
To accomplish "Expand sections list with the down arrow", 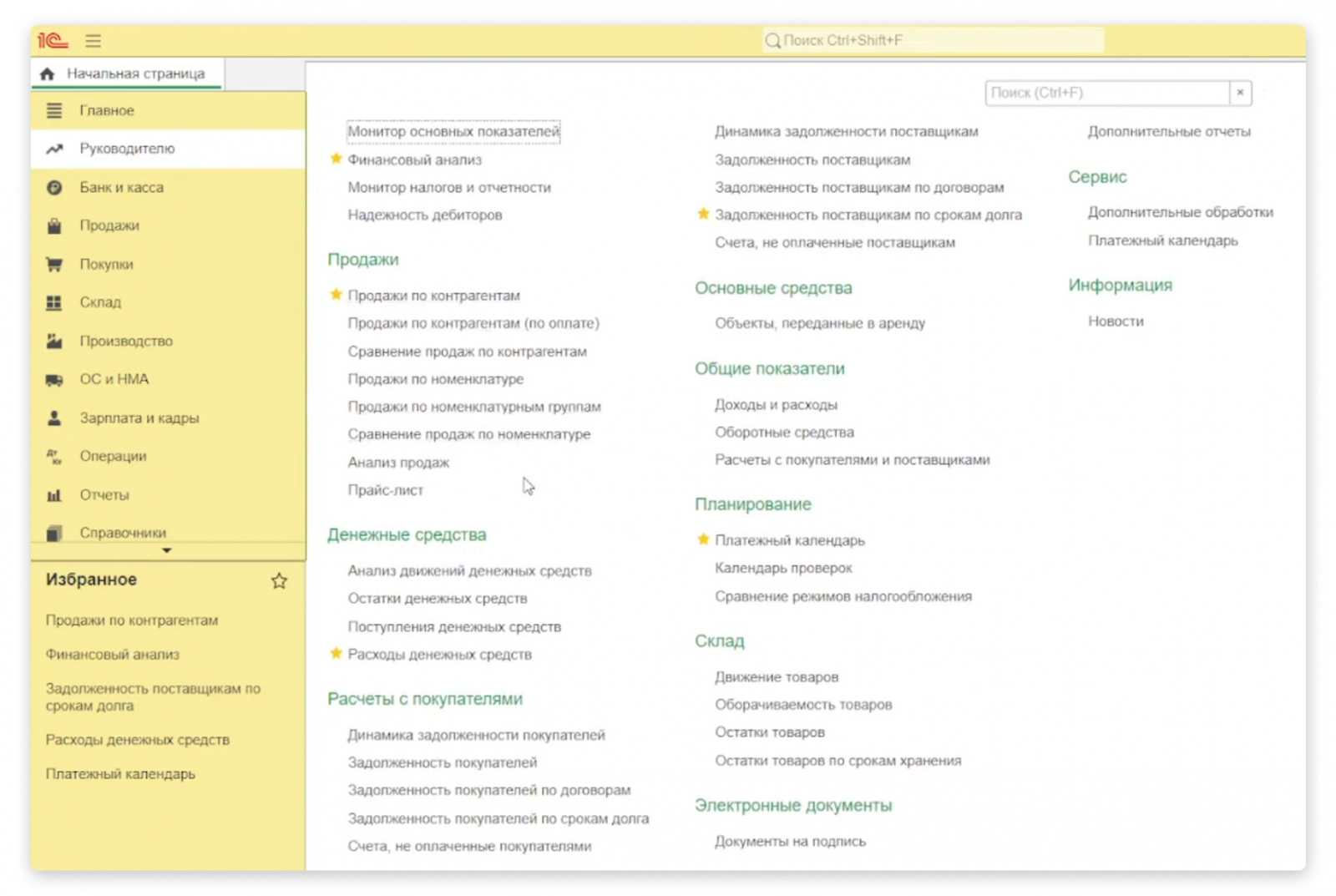I will (167, 550).
